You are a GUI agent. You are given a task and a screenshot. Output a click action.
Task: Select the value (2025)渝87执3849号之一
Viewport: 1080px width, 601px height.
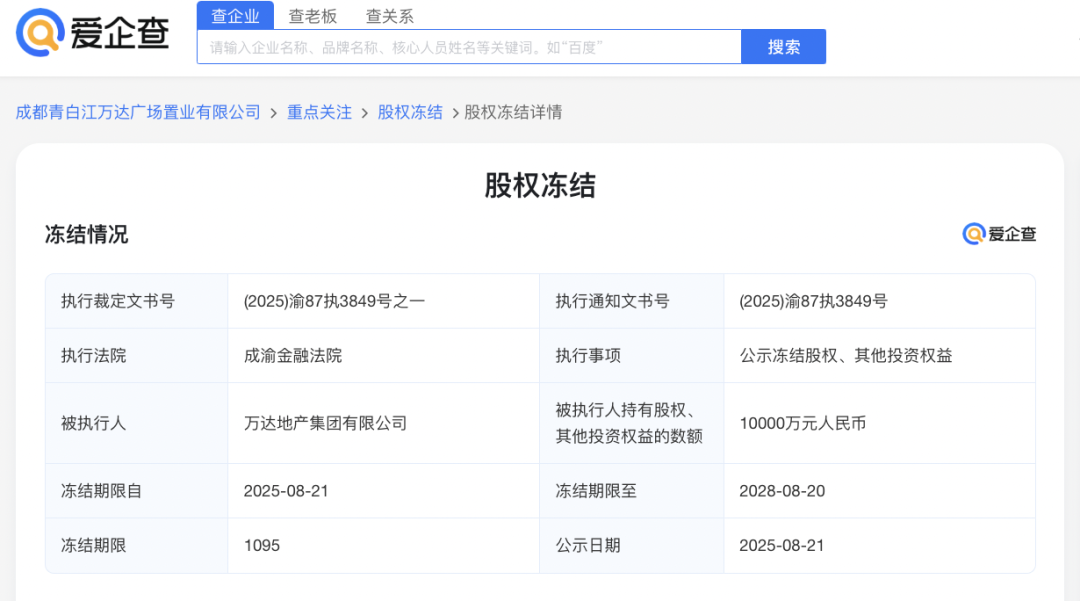tap(334, 302)
